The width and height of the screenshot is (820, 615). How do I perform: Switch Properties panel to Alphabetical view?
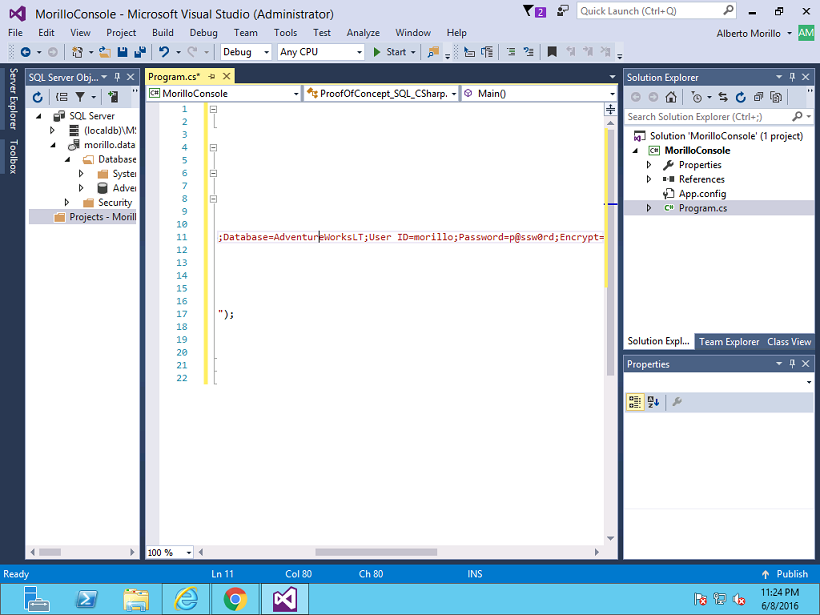coord(653,402)
